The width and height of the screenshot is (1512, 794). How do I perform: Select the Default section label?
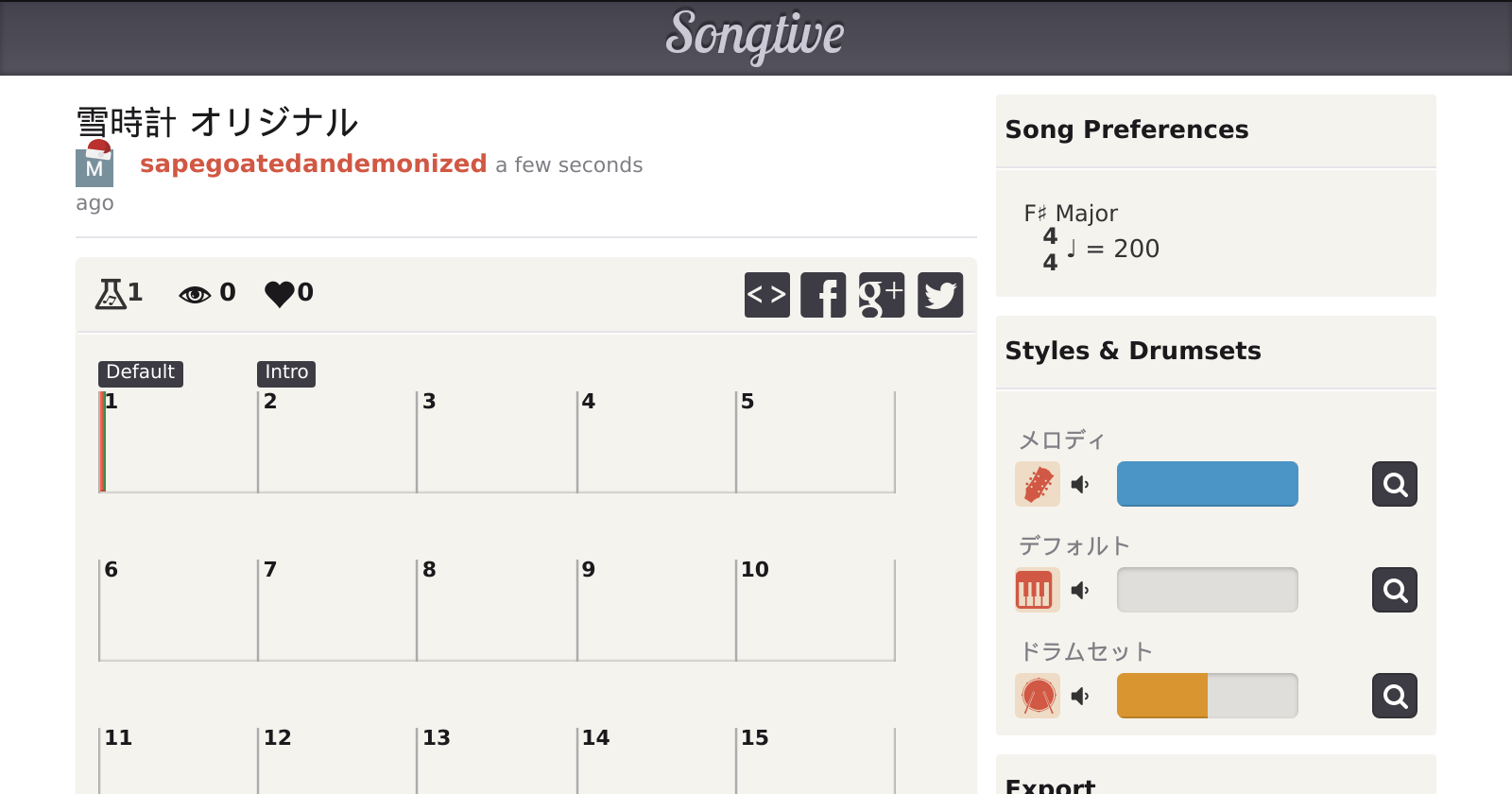(x=140, y=372)
